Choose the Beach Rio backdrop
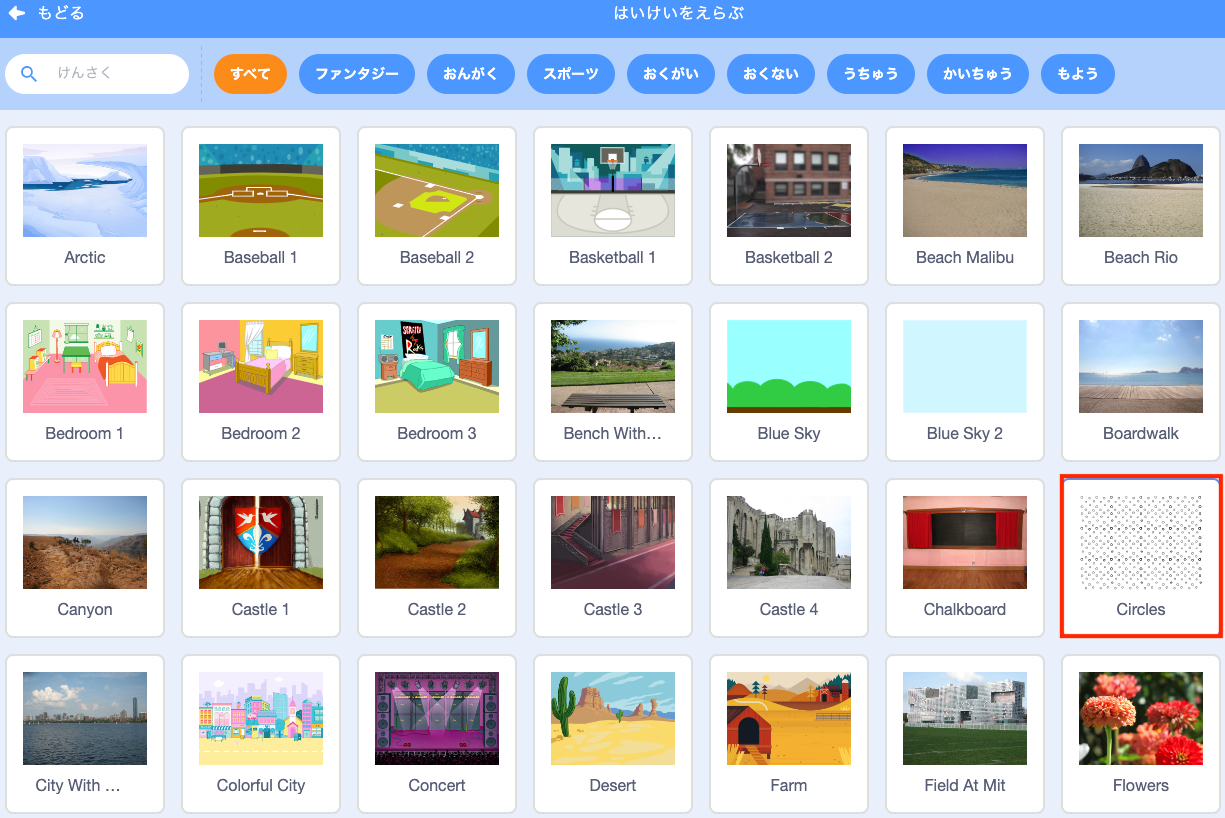The image size is (1225, 818). click(1141, 206)
